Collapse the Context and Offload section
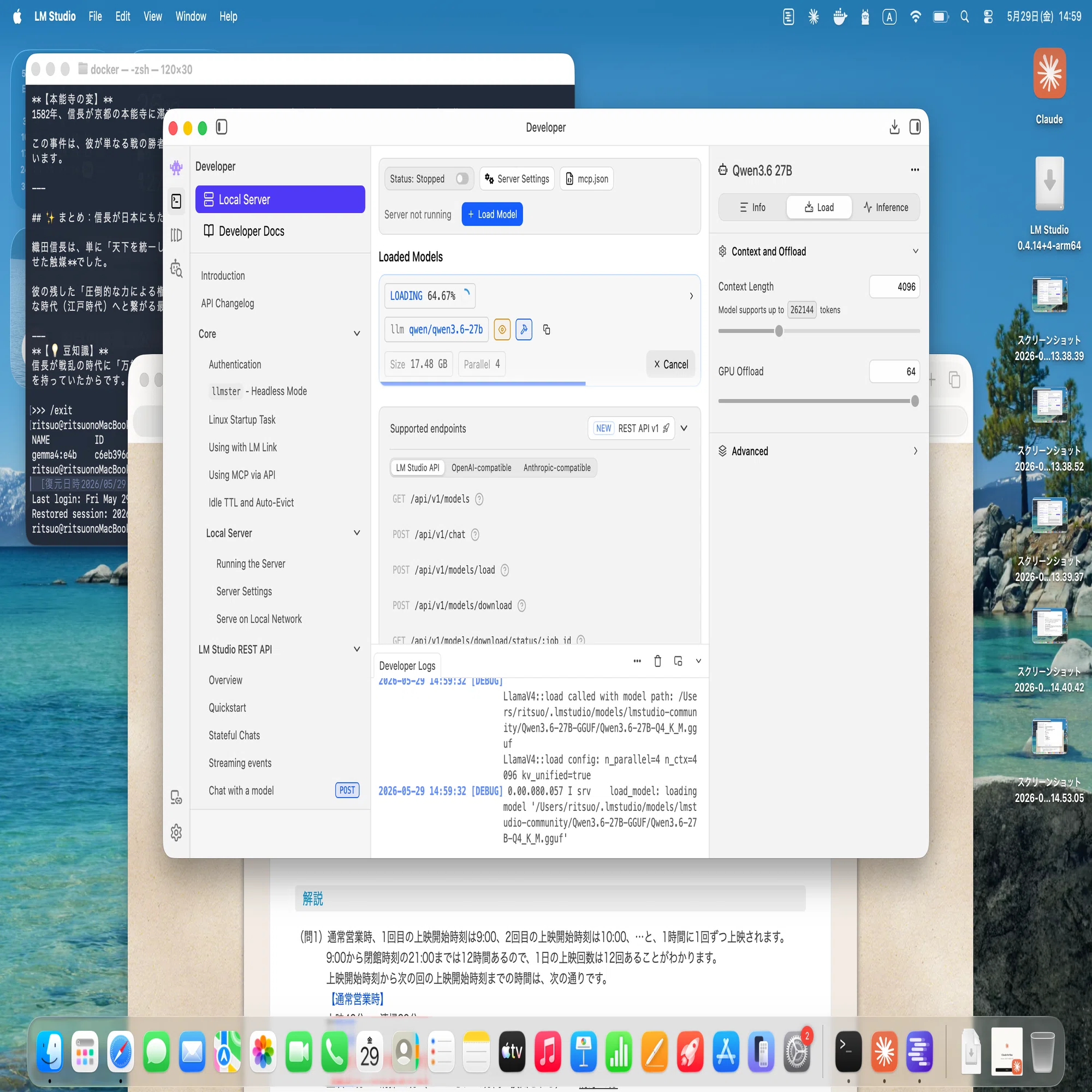1092x1092 pixels. [x=915, y=252]
